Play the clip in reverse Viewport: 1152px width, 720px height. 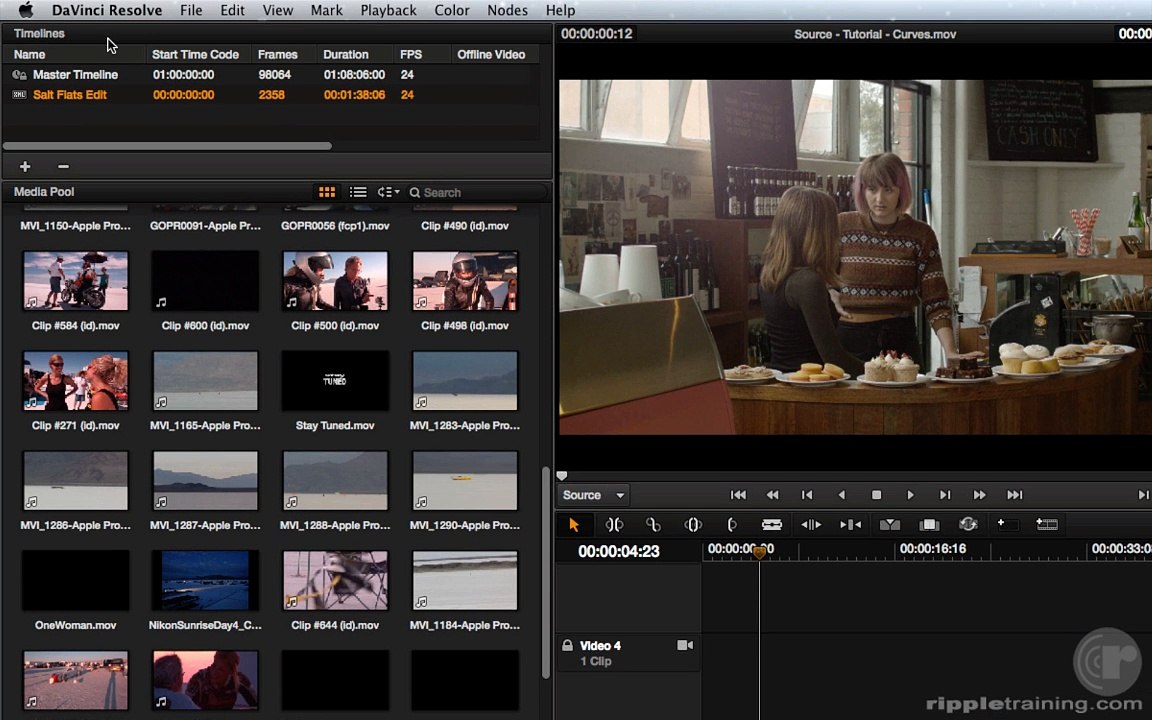coord(842,495)
